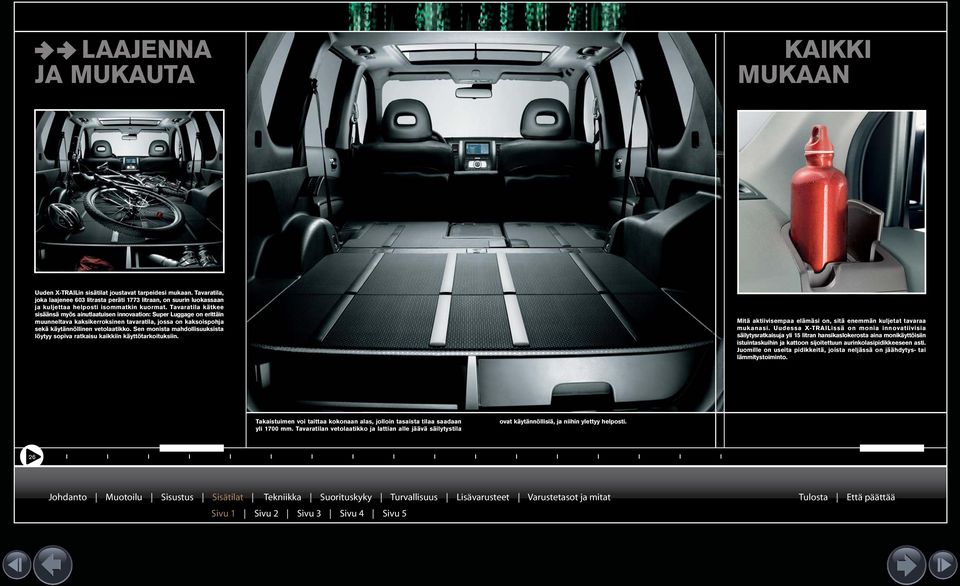
Task: Select Sivu 1 sub-page
Action: coord(223,514)
